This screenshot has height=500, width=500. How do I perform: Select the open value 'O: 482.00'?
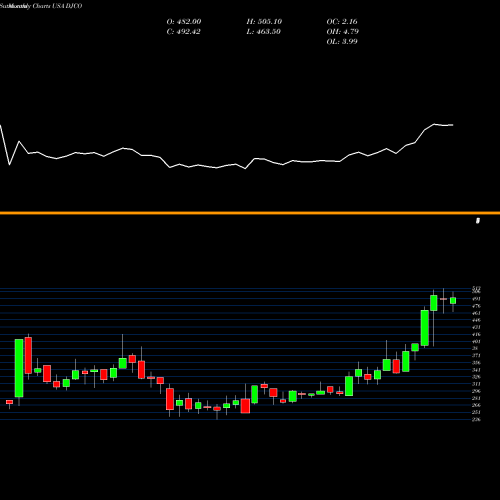coord(184,21)
